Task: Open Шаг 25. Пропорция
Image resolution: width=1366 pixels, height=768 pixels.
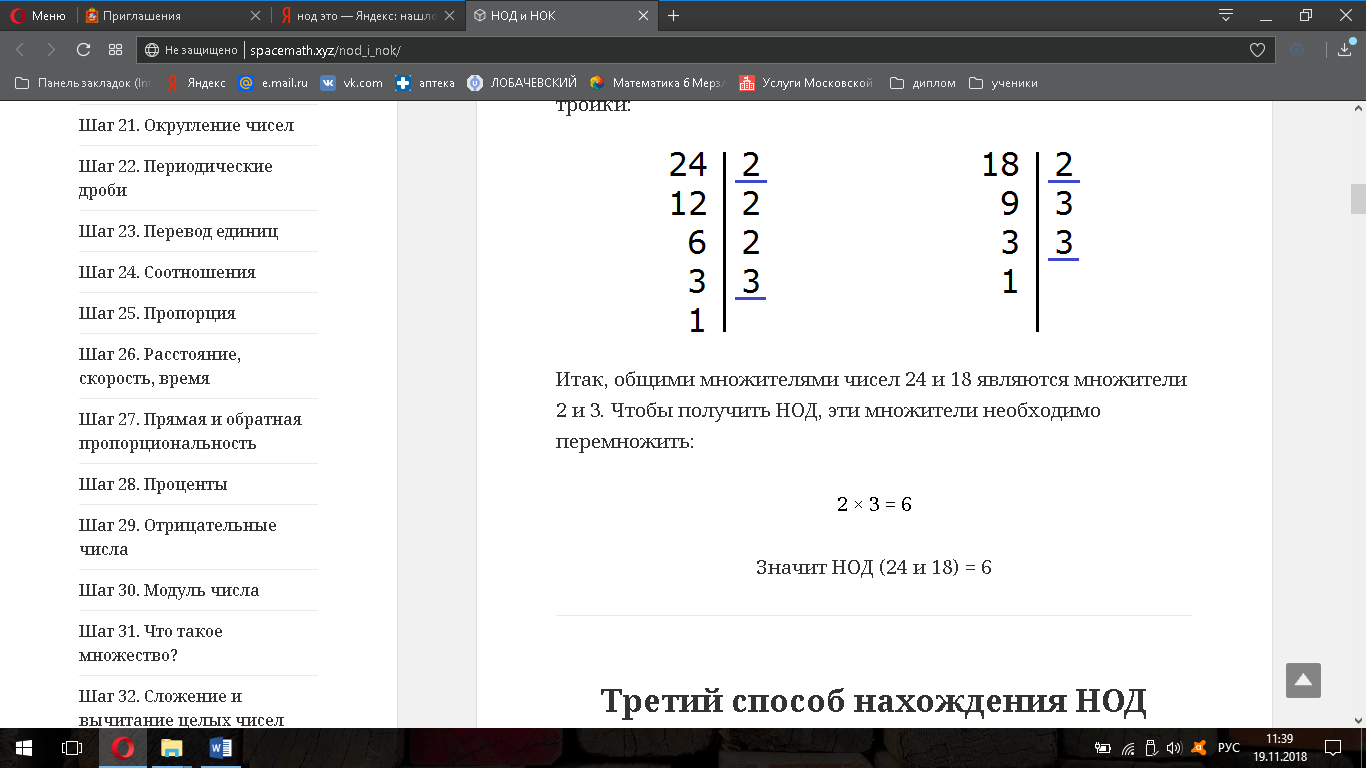Action: (x=157, y=313)
